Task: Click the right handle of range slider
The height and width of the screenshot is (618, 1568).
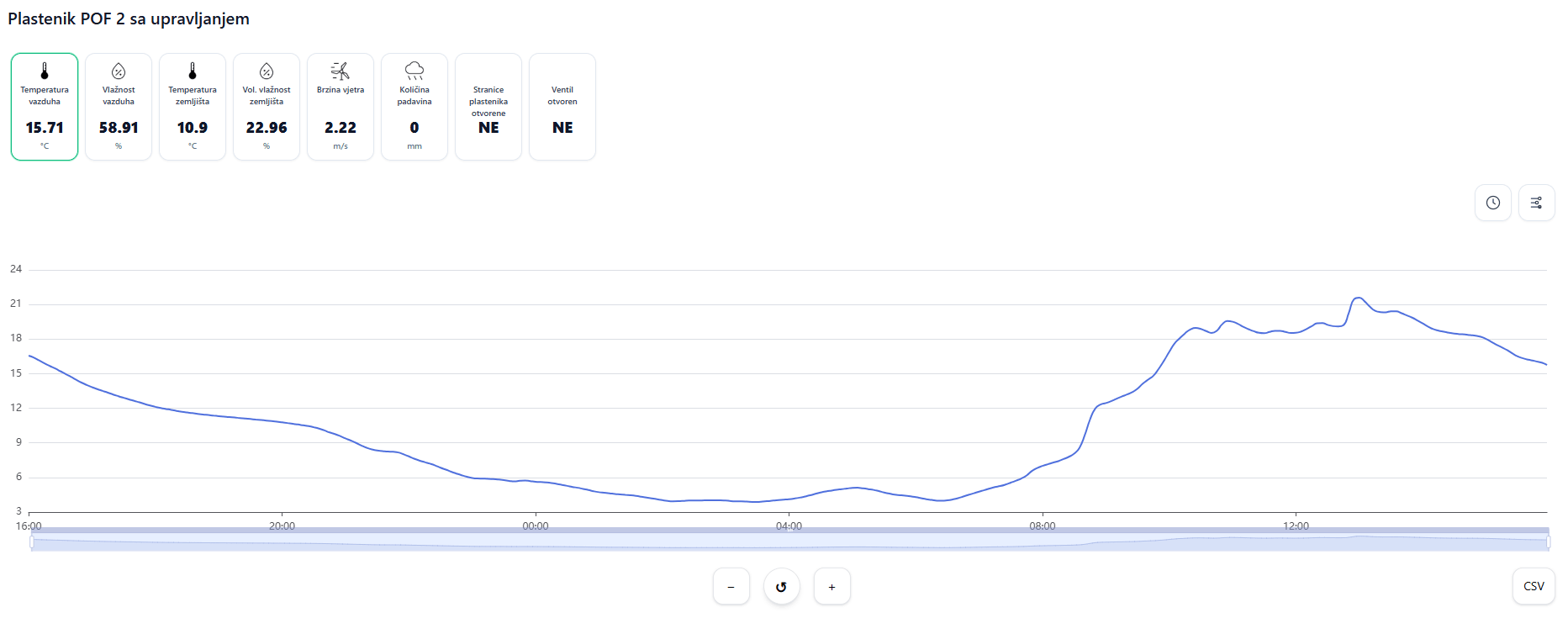Action: (x=1548, y=542)
